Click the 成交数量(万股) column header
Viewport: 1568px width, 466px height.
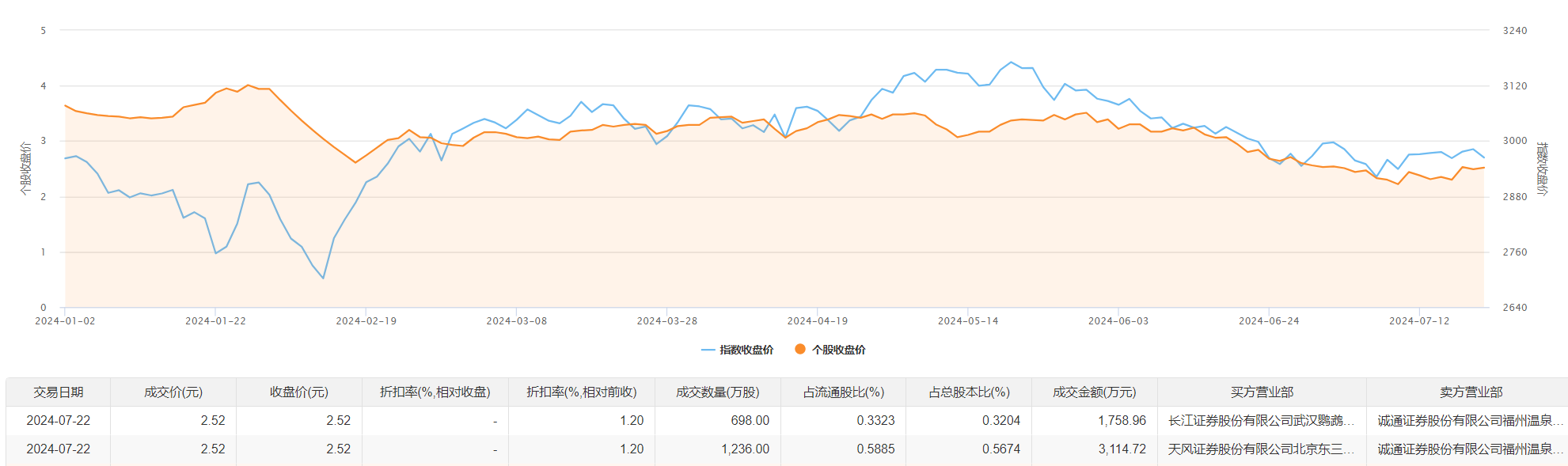(717, 392)
